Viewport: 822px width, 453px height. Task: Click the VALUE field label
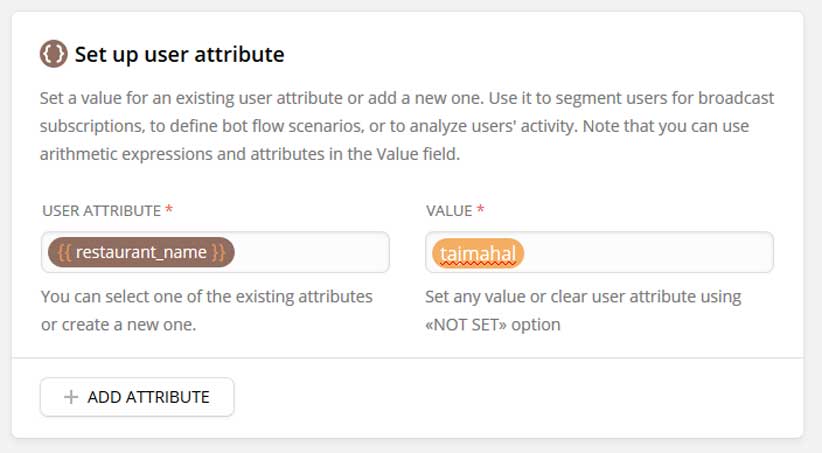pyautogui.click(x=448, y=210)
